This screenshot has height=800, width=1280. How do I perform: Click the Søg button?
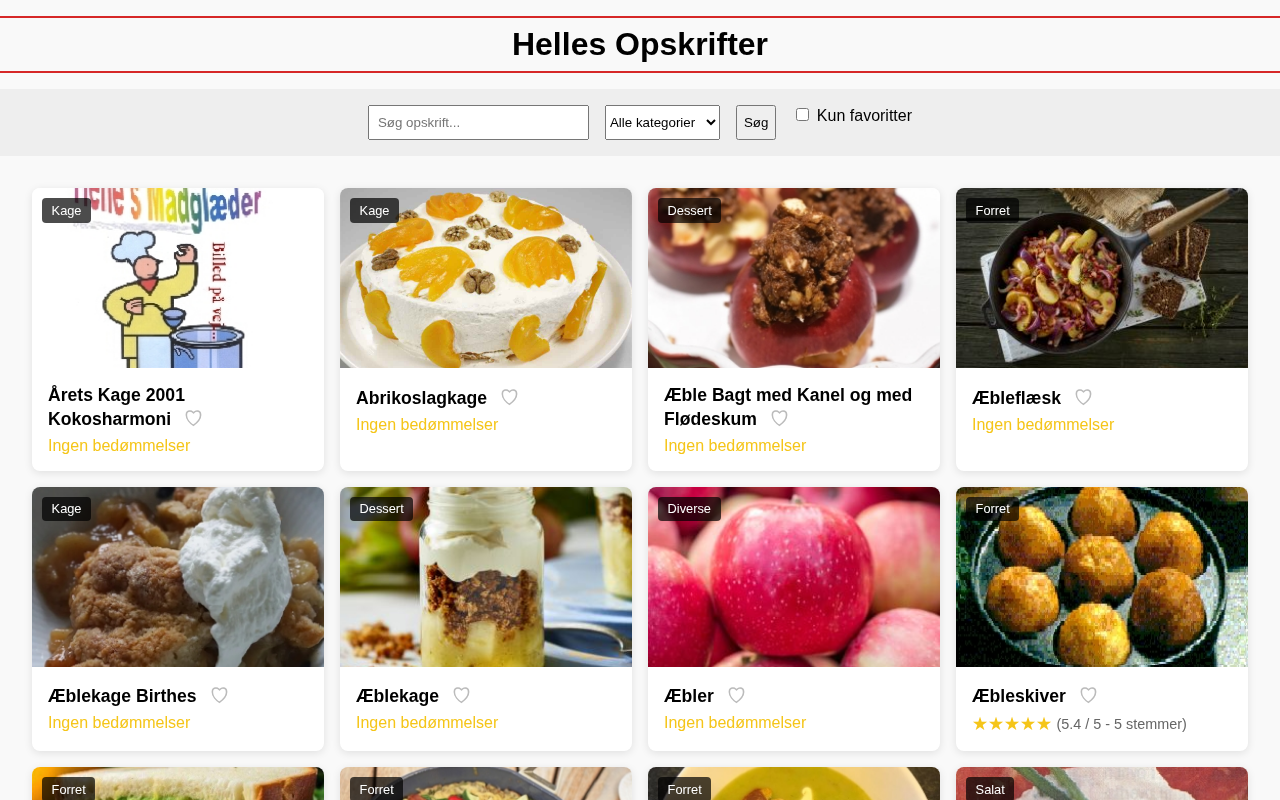[756, 122]
